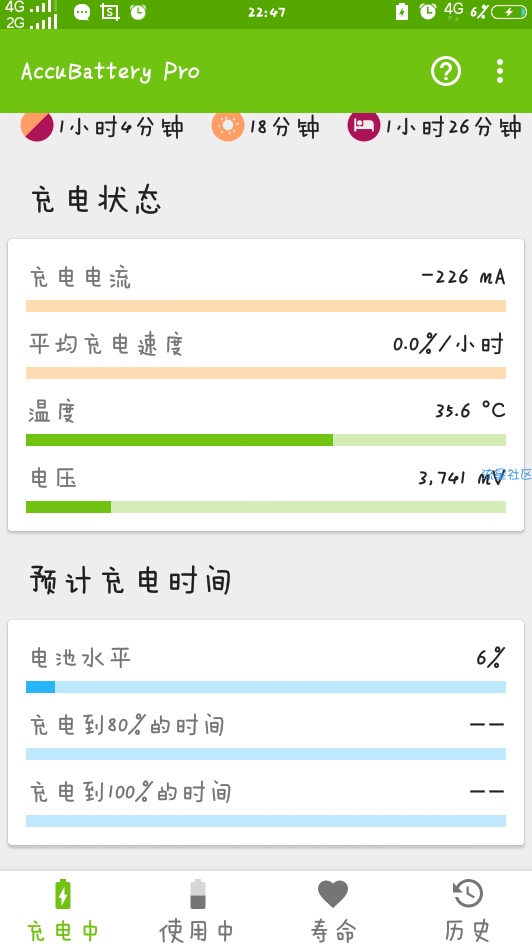This screenshot has height=949, width=532.
Task: Tap the 电压 voltage progress bar
Action: (266, 507)
